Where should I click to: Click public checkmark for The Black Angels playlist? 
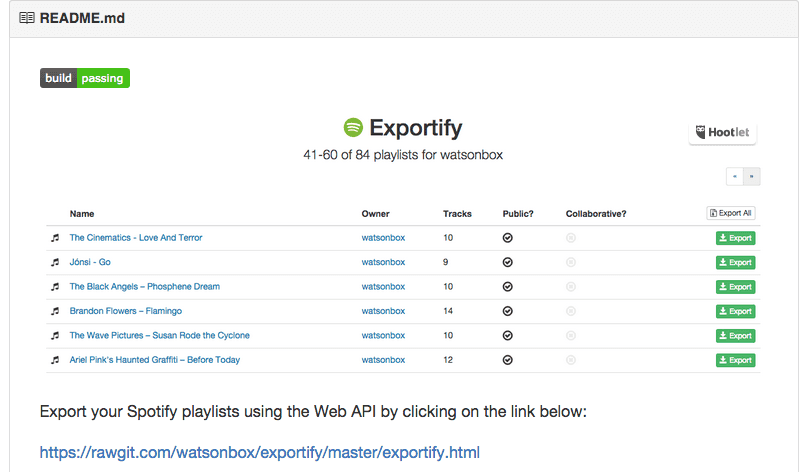507,287
